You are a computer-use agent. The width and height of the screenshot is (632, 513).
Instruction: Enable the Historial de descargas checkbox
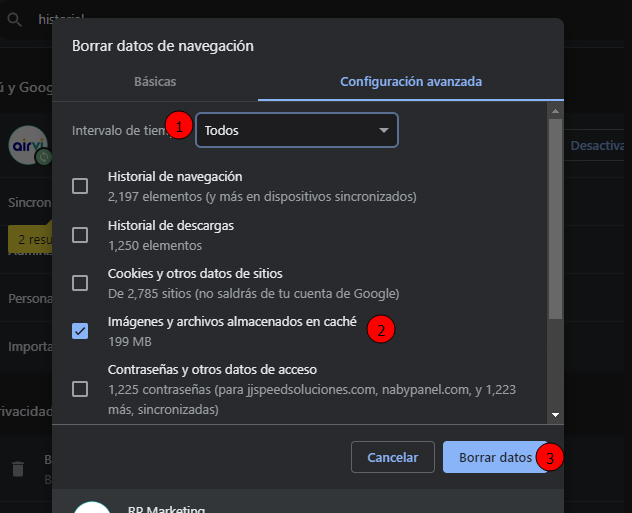[x=80, y=234]
